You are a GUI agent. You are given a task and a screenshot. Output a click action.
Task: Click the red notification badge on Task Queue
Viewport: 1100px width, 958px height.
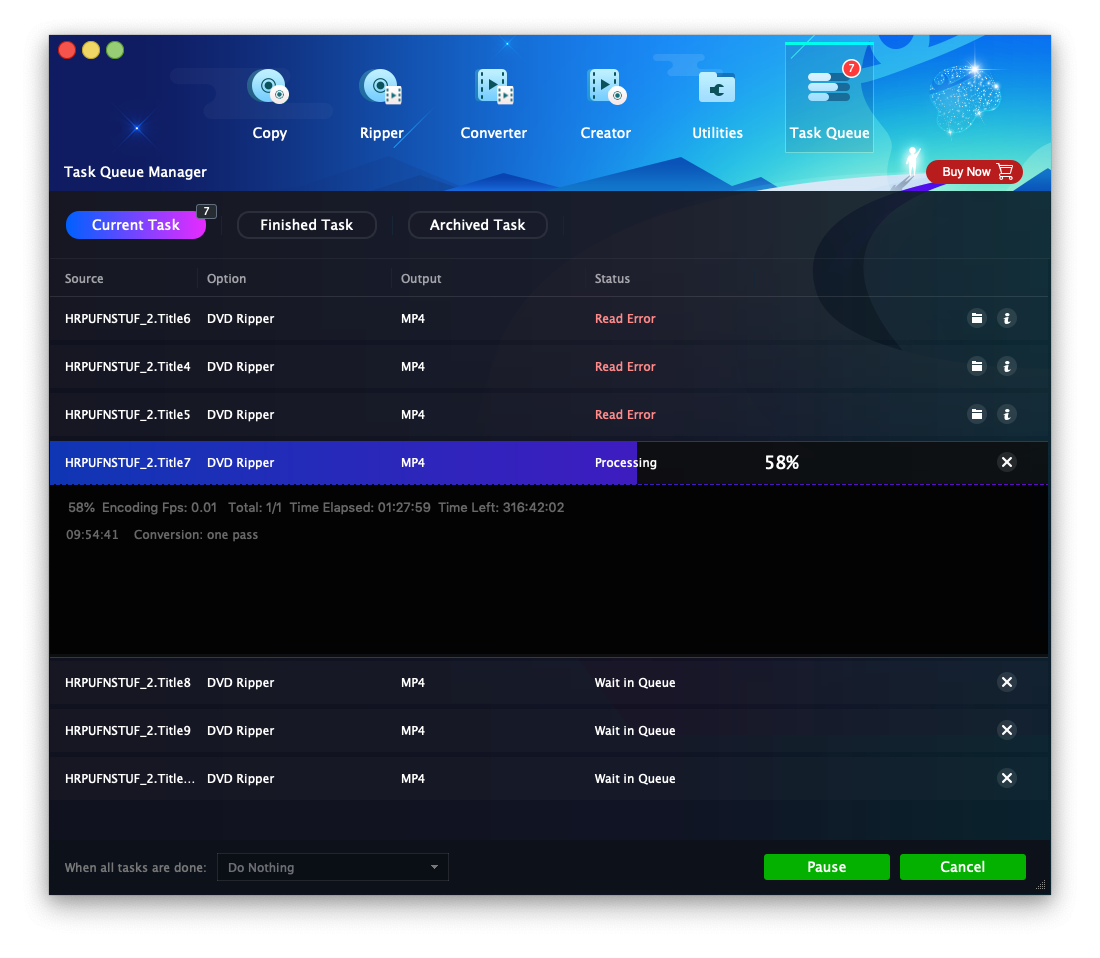[851, 68]
